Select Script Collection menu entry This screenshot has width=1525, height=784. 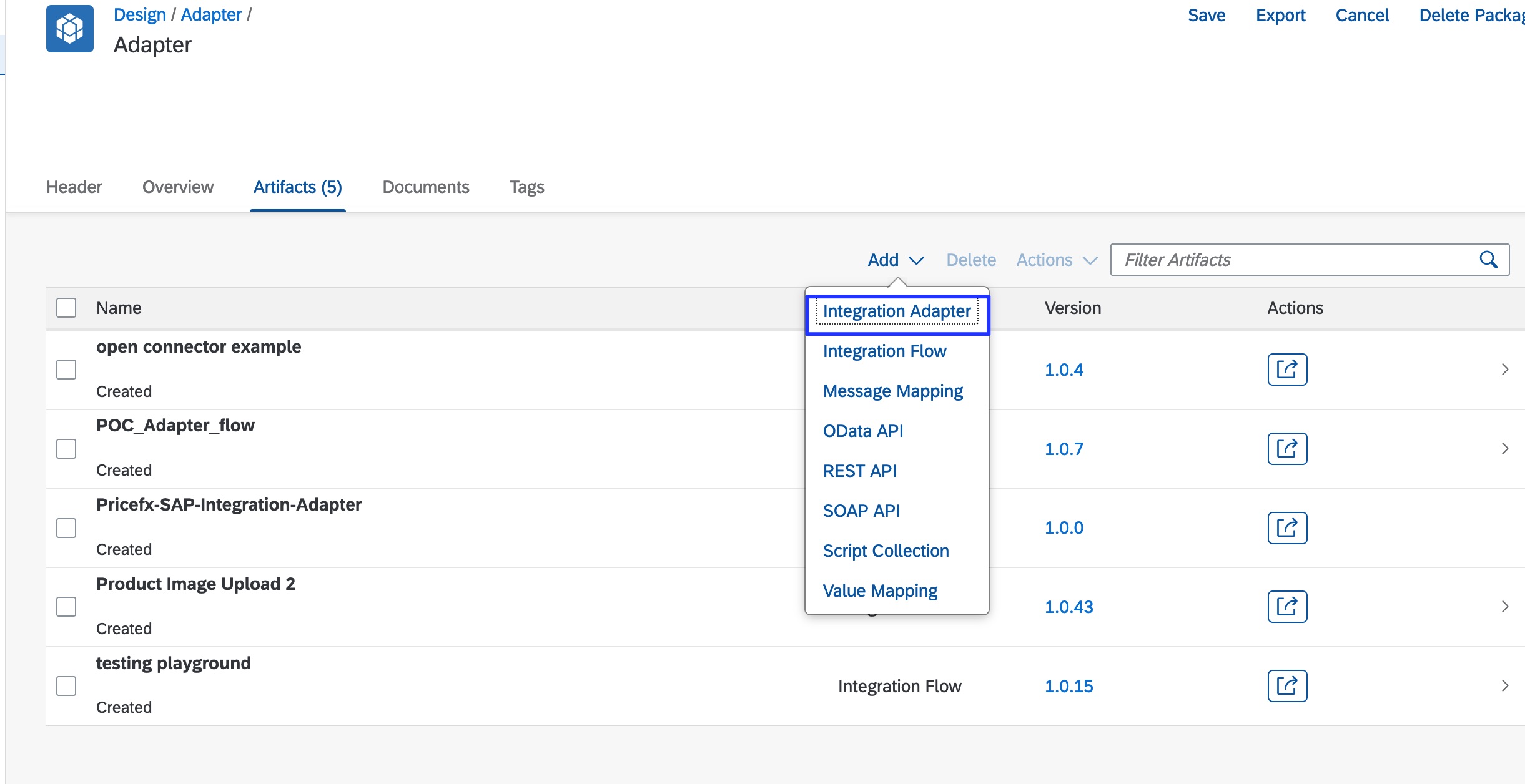886,551
